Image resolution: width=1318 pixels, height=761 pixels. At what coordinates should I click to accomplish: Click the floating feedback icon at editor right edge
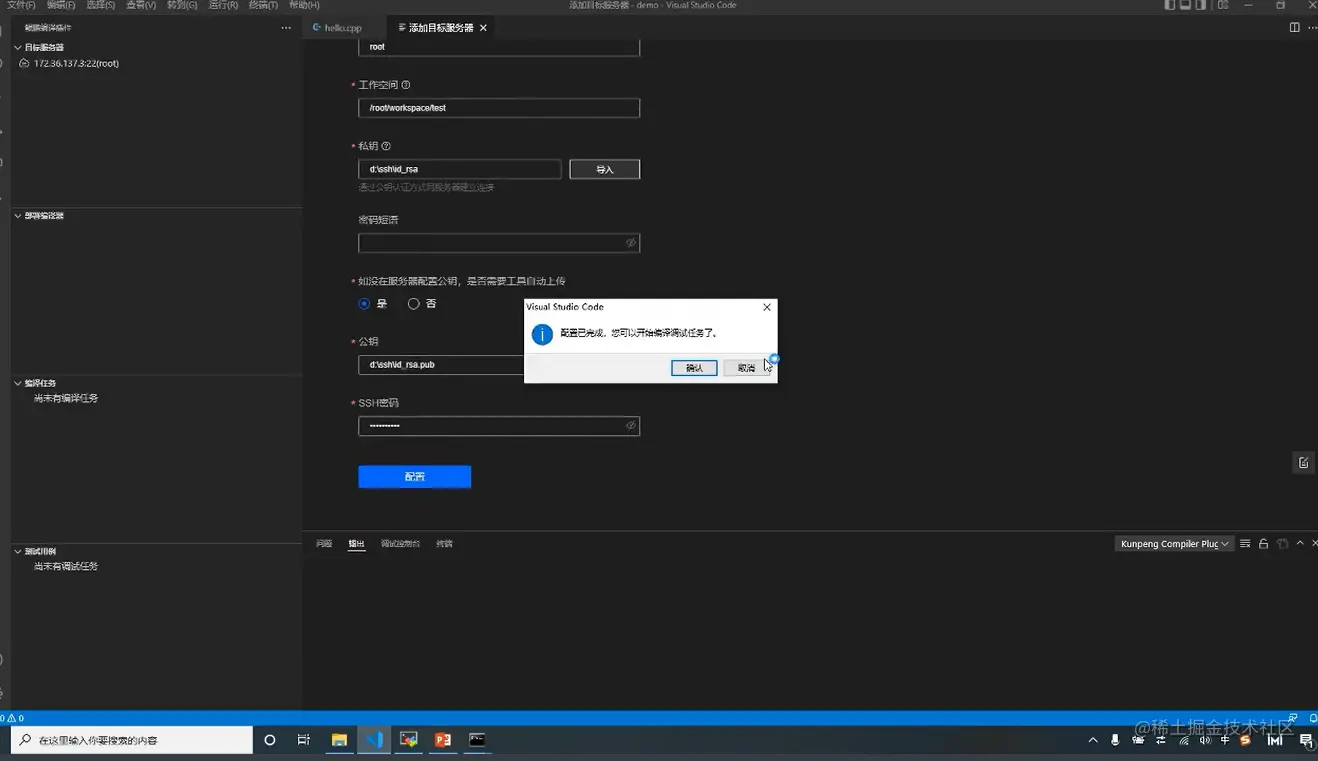[x=1303, y=462]
